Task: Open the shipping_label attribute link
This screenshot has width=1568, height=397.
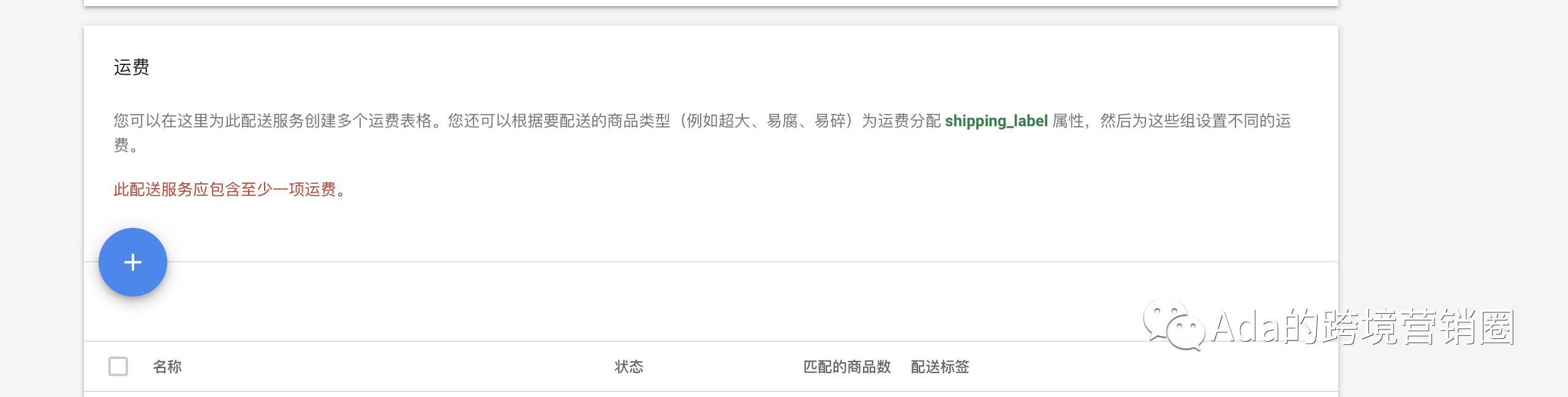Action: [x=996, y=121]
